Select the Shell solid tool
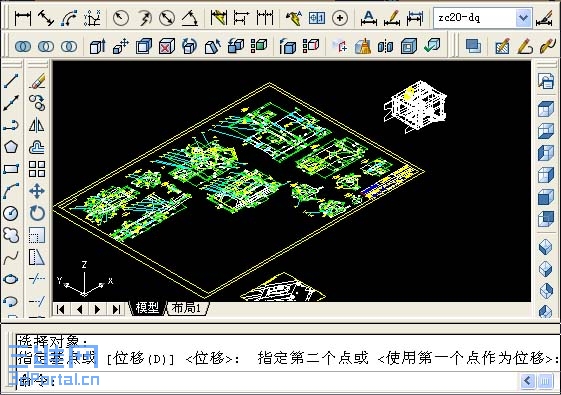561x395 pixels. coord(409,46)
